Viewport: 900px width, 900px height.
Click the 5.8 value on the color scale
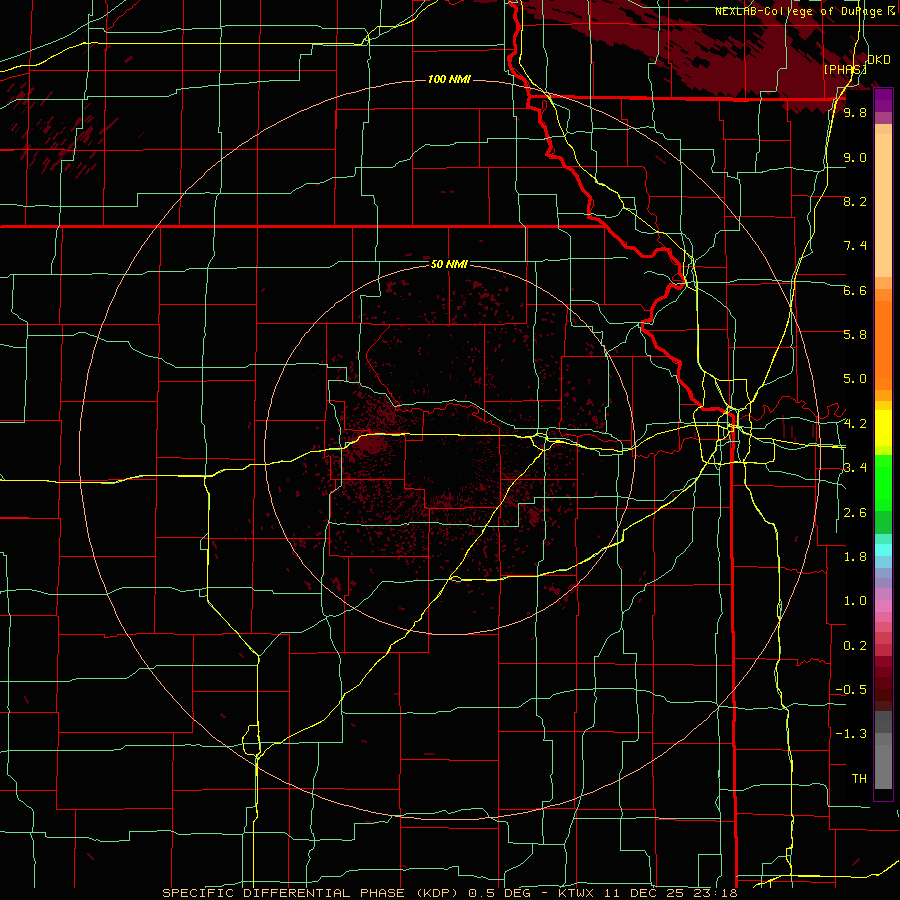point(855,335)
